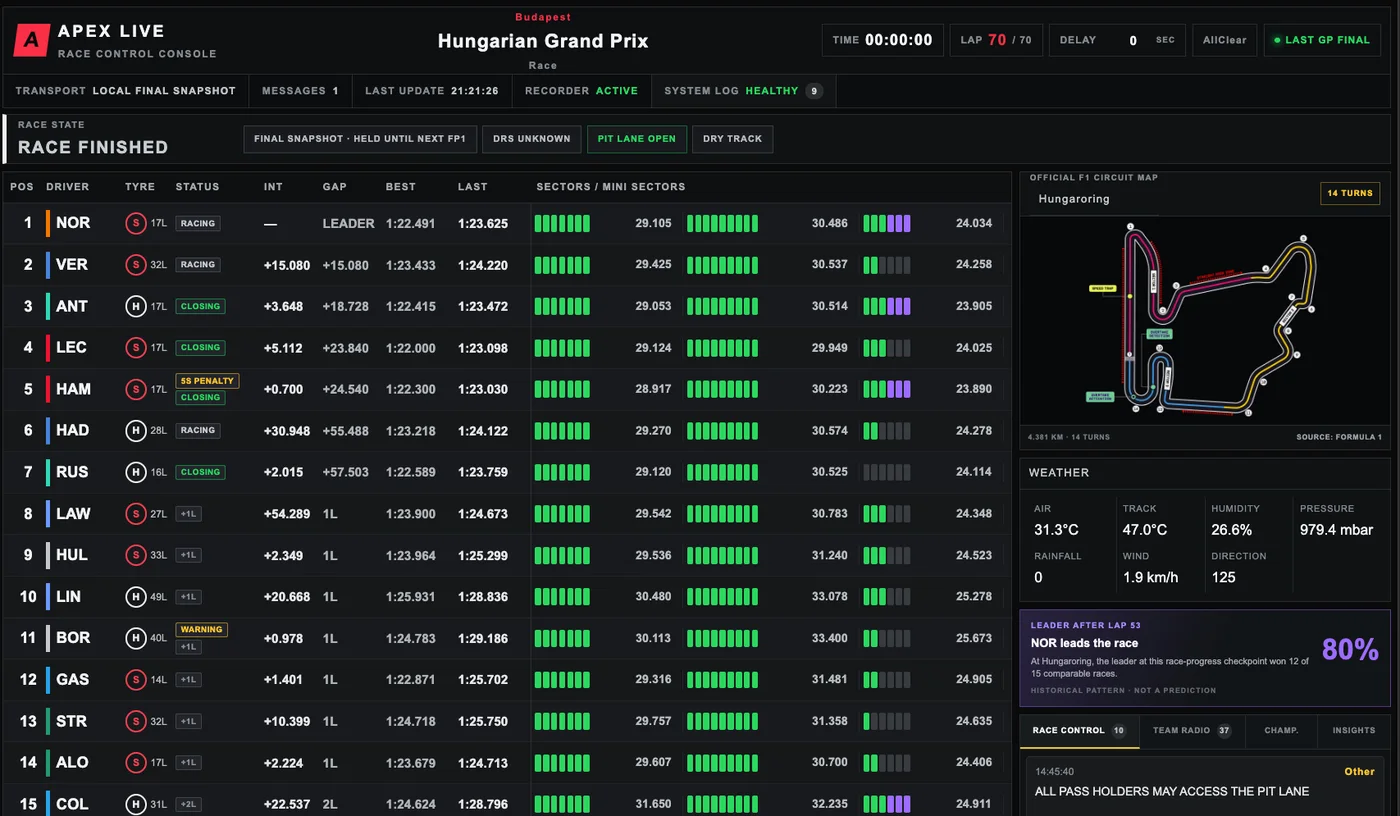This screenshot has width=1400, height=816.
Task: Click the Last GP Final button
Action: coord(1322,40)
